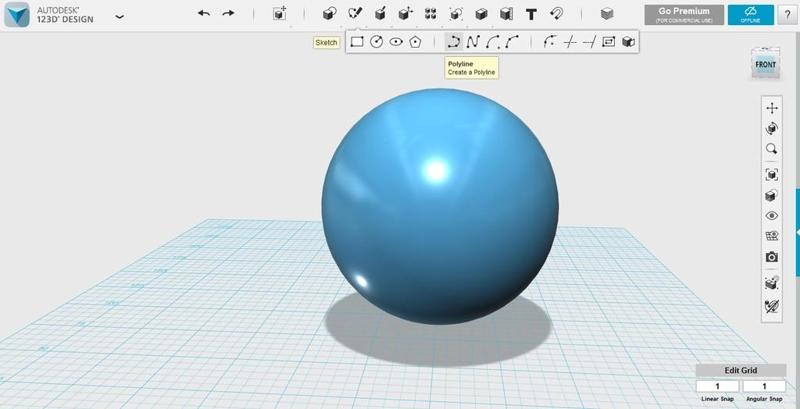Open the Construct tools menu

380,14
